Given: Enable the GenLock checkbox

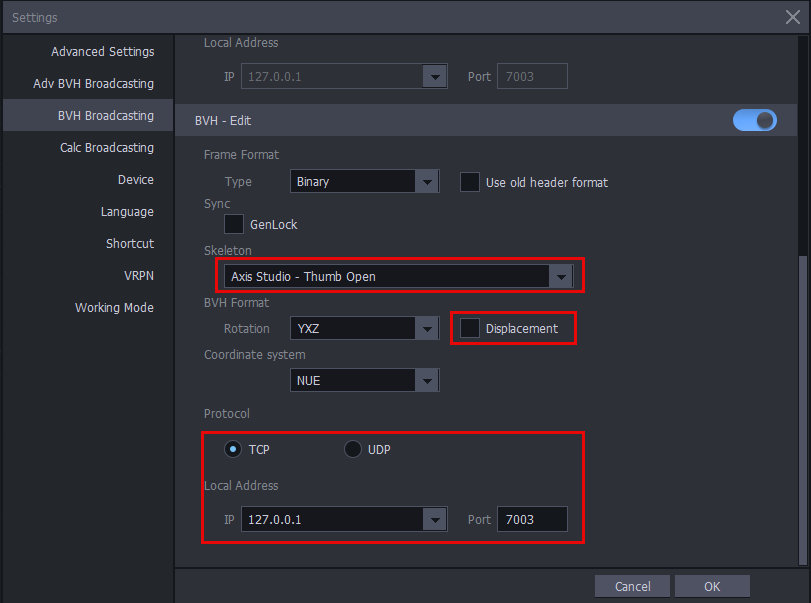Looking at the screenshot, I should coord(234,224).
